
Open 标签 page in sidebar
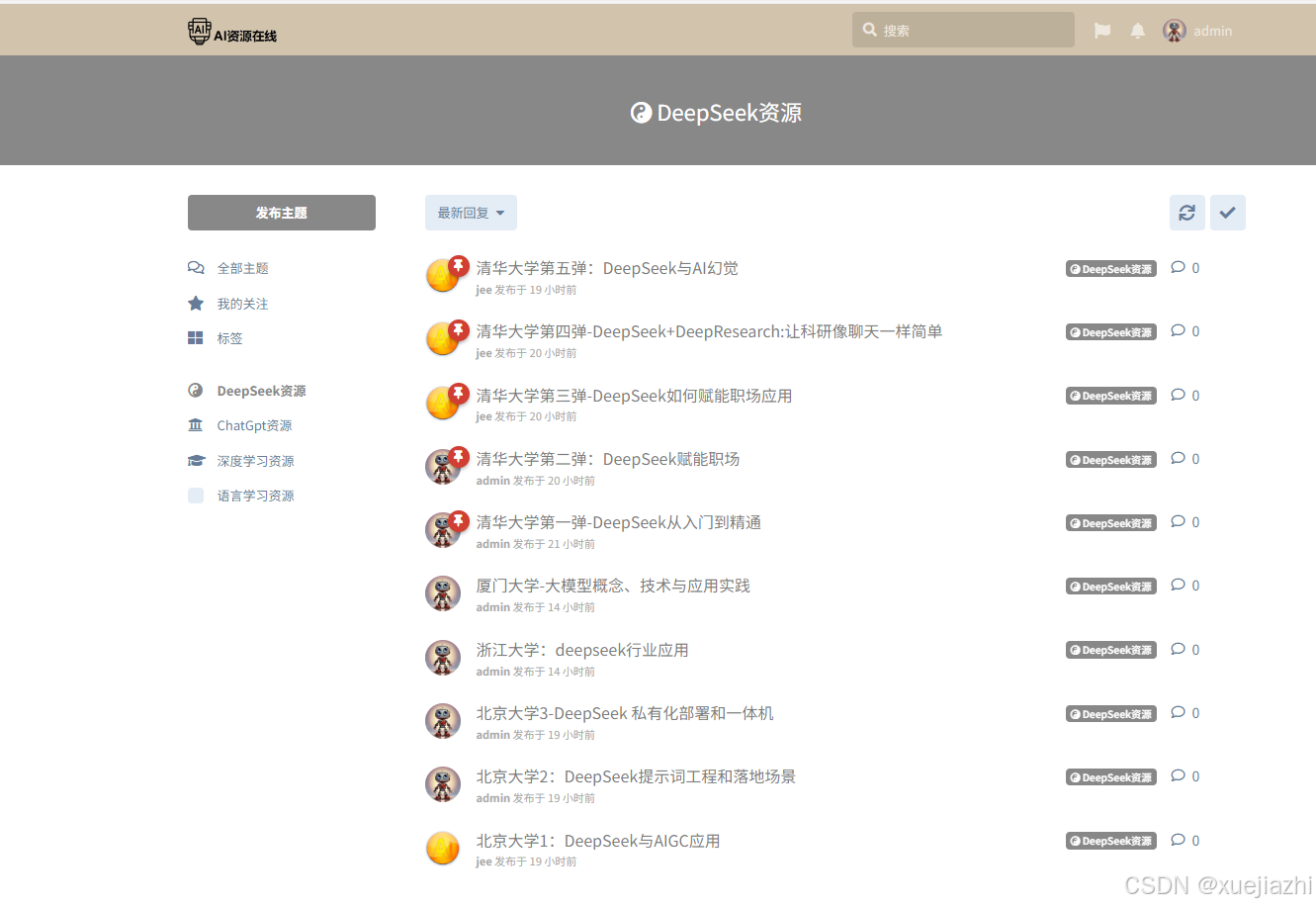(229, 338)
